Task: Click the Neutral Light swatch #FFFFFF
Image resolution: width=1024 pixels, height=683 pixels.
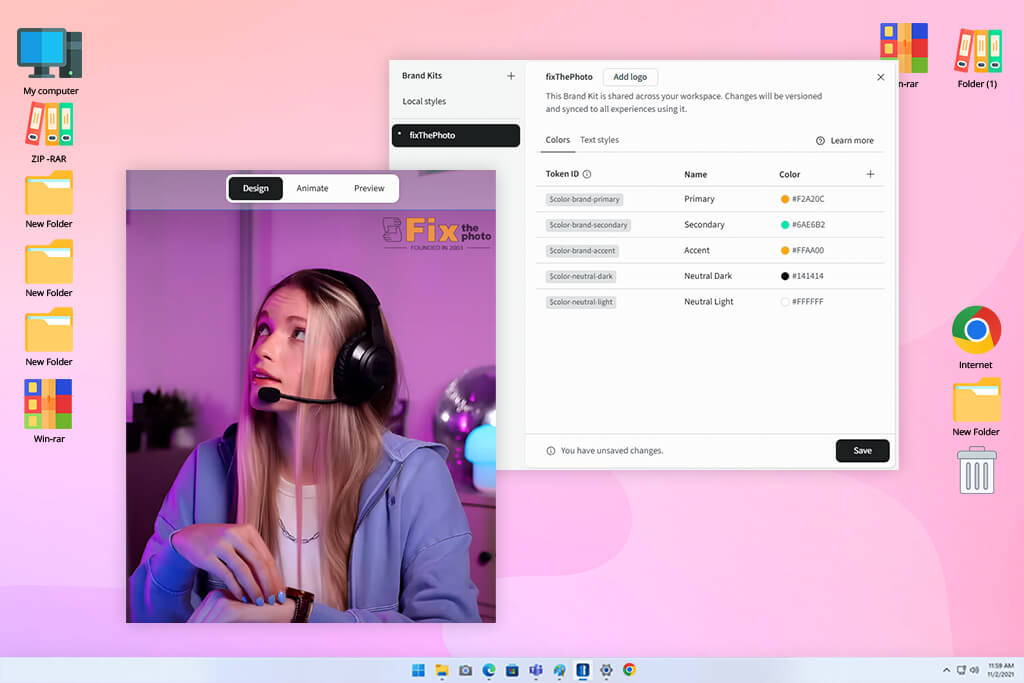Action: [785, 302]
